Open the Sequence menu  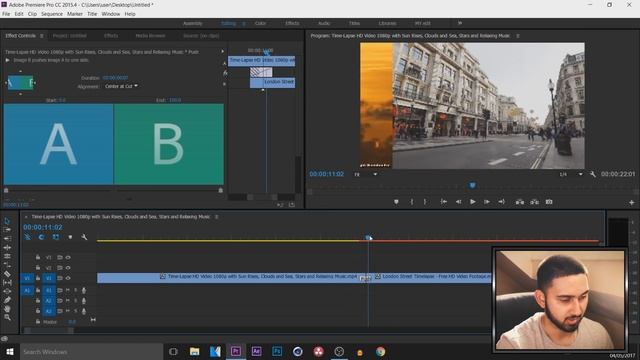click(52, 14)
